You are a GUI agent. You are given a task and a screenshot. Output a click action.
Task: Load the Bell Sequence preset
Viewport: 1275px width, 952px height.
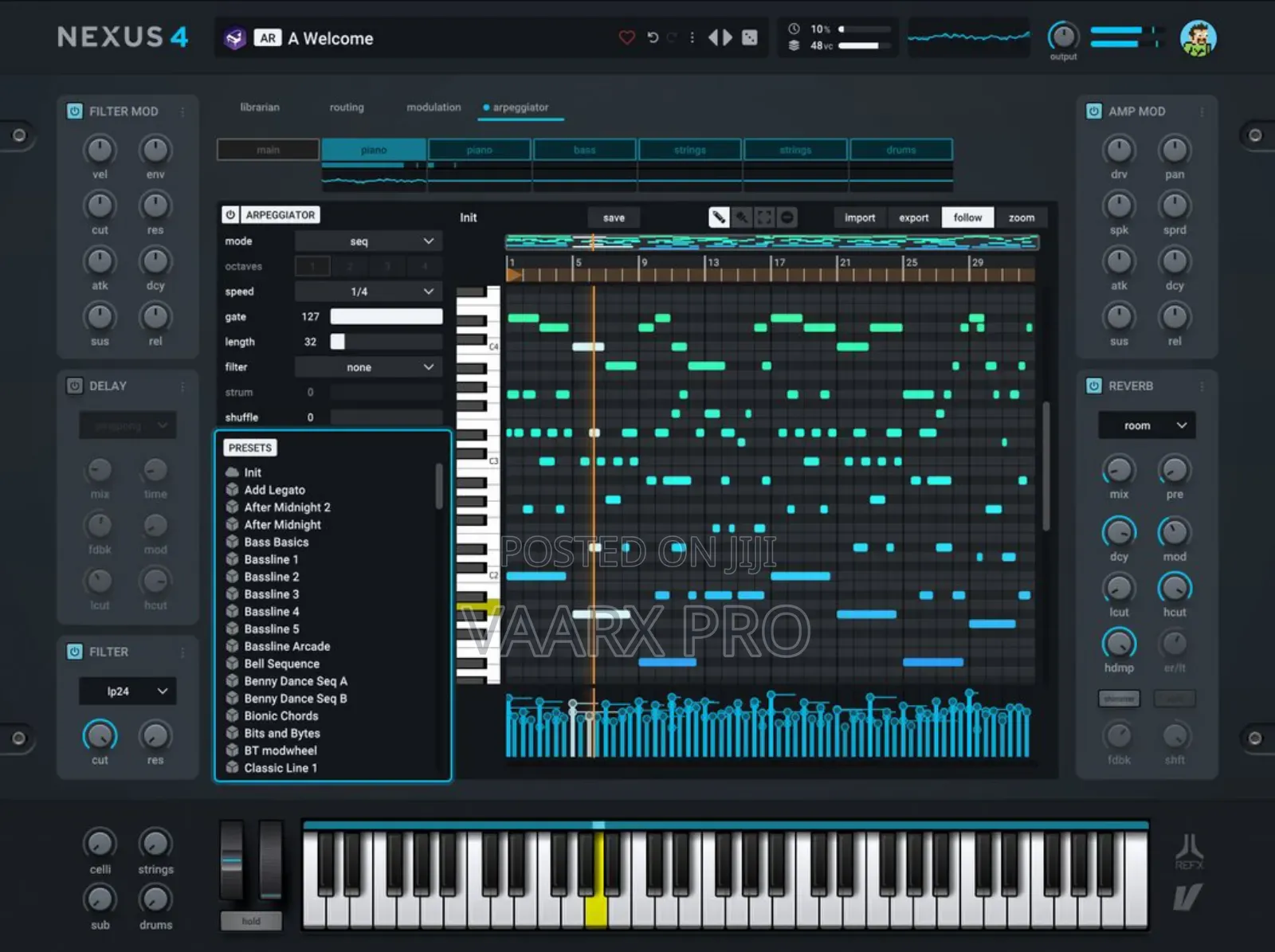pyautogui.click(x=281, y=664)
